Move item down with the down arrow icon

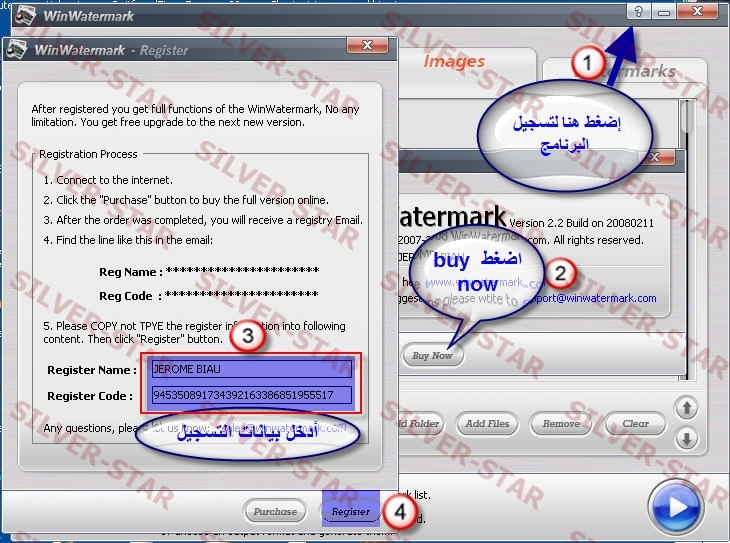tap(686, 439)
